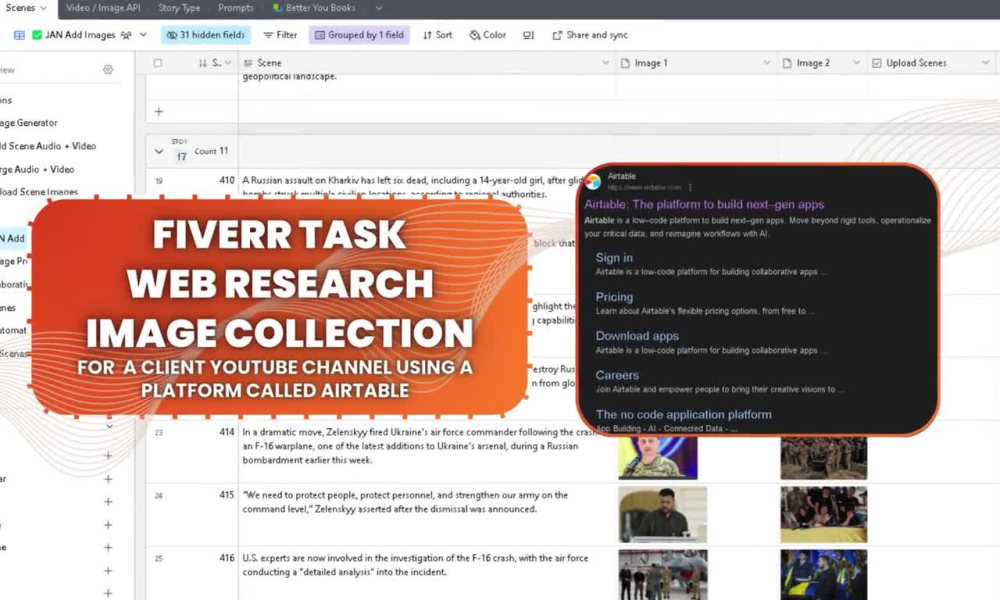Viewport: 1000px width, 600px height.
Task: Open the Image 1 thumbnail in row 414
Action: point(658,457)
